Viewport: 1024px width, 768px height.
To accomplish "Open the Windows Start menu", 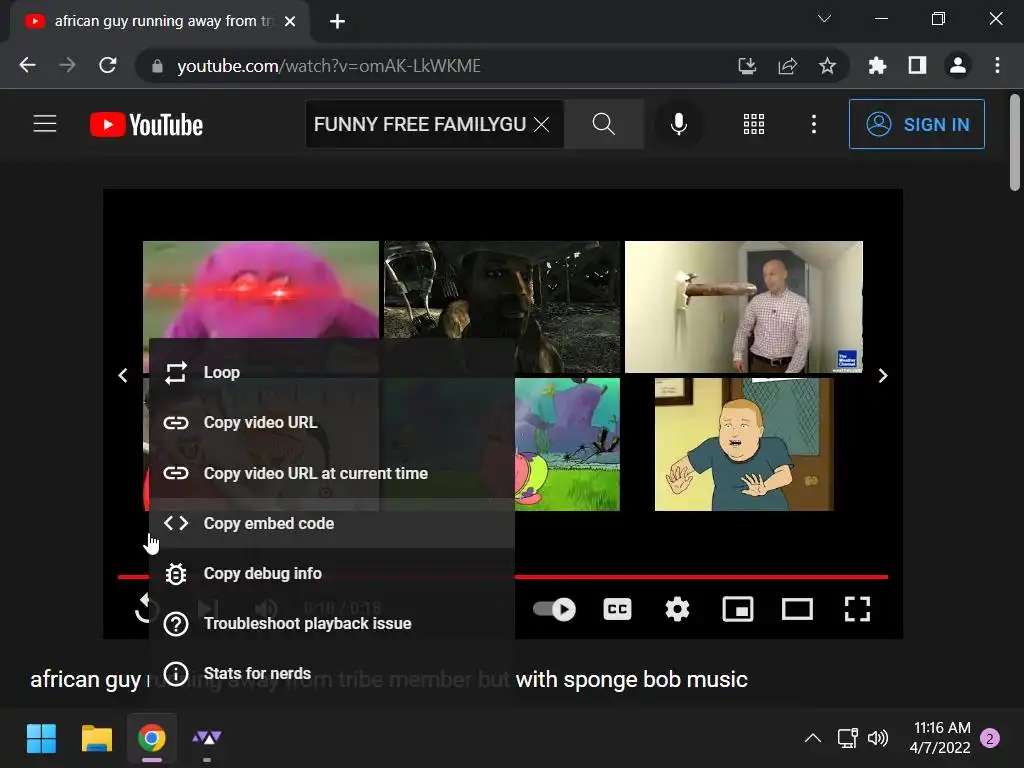I will 41,739.
